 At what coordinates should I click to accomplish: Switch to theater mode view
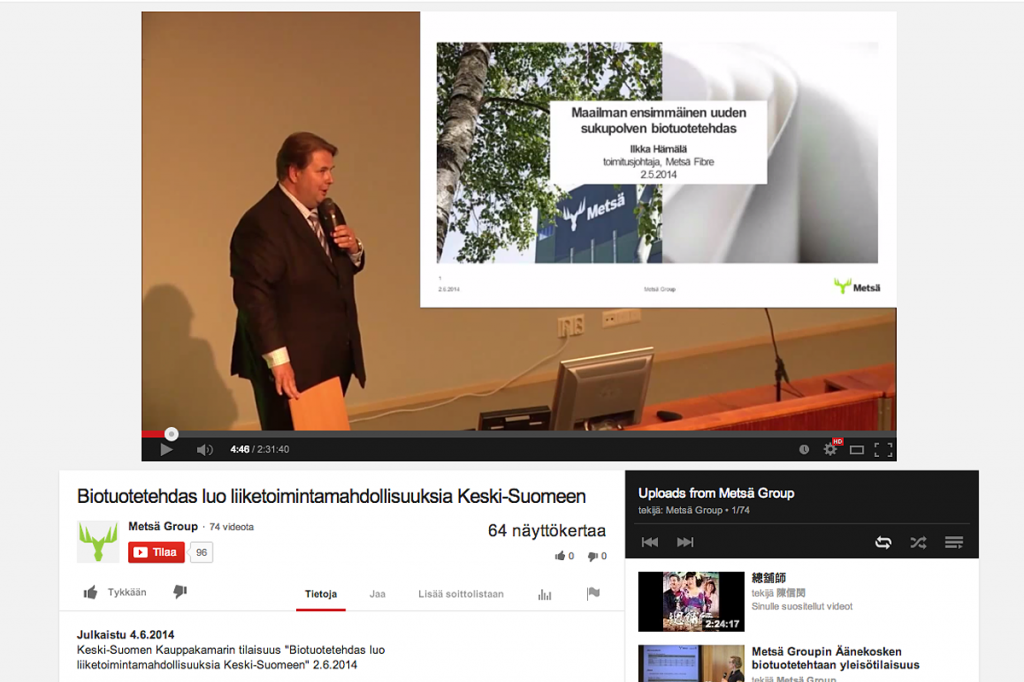pos(857,449)
